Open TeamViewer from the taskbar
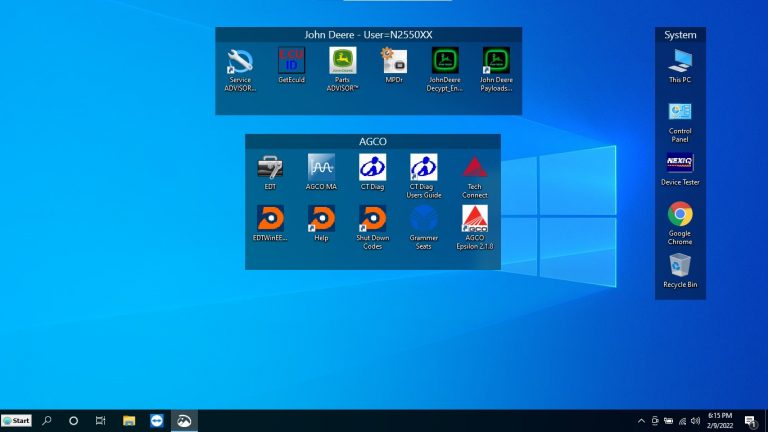This screenshot has height=432, width=768. tap(157, 421)
